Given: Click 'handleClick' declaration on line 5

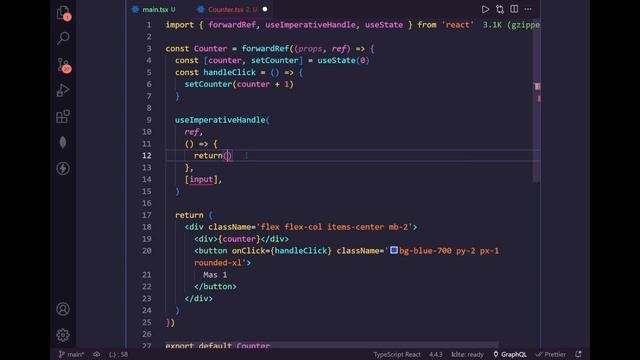Looking at the screenshot, I should 229,72.
